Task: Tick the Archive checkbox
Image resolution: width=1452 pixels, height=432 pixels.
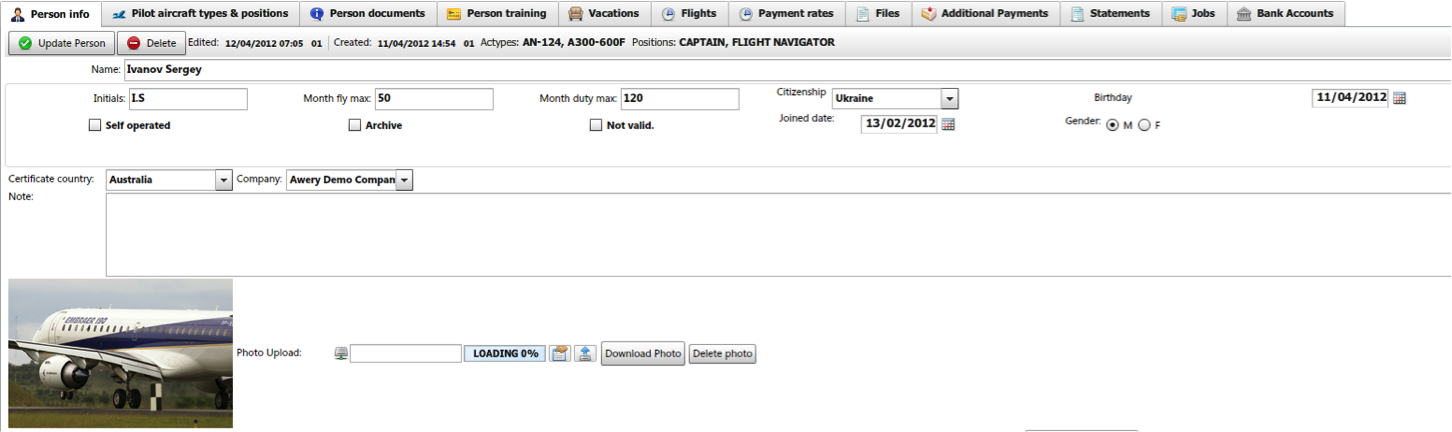Action: tap(355, 126)
